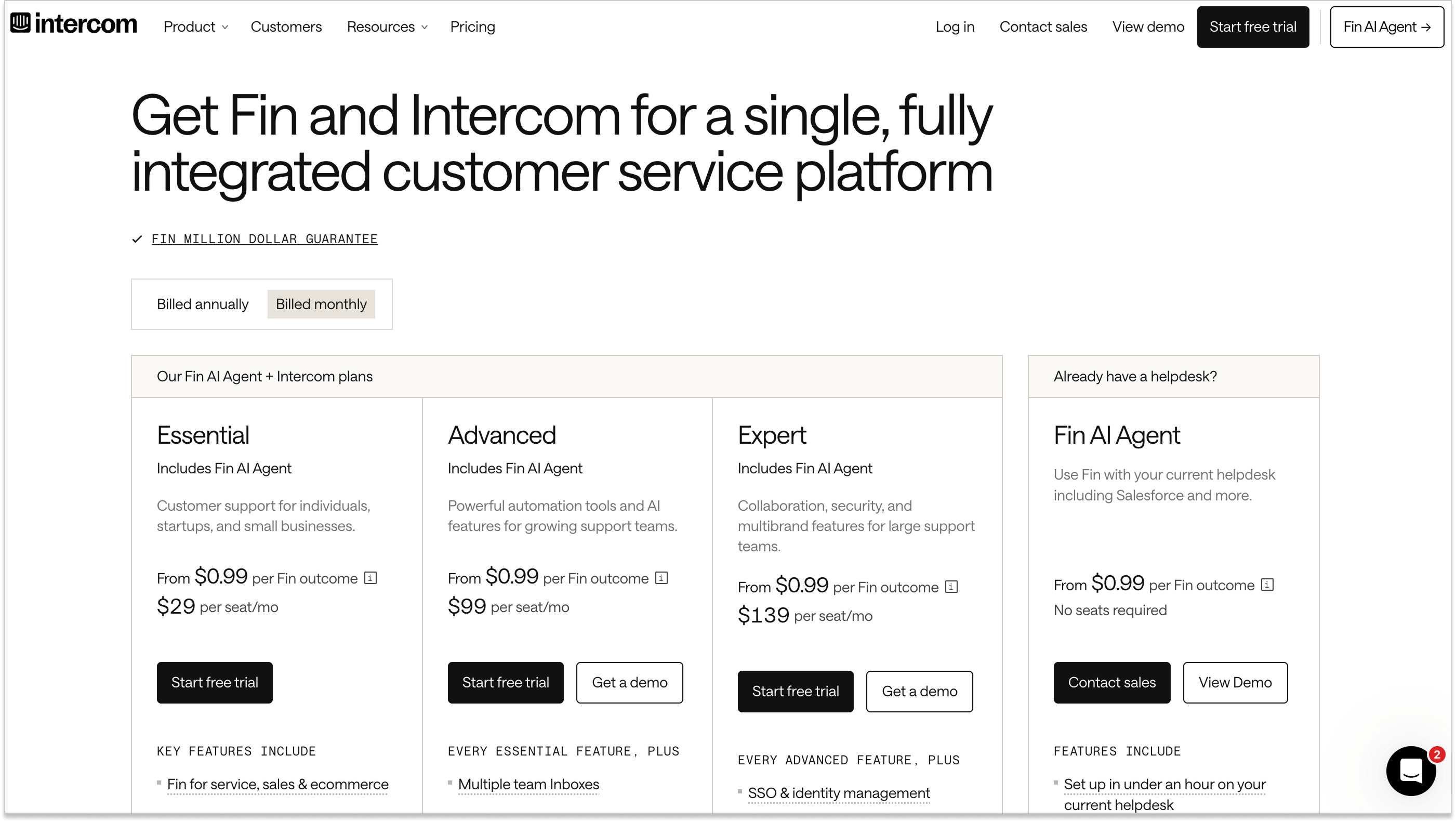Click 'Fin for service, sales & ecommerce' feature
Viewport: 1456px width, 822px height.
click(277, 784)
